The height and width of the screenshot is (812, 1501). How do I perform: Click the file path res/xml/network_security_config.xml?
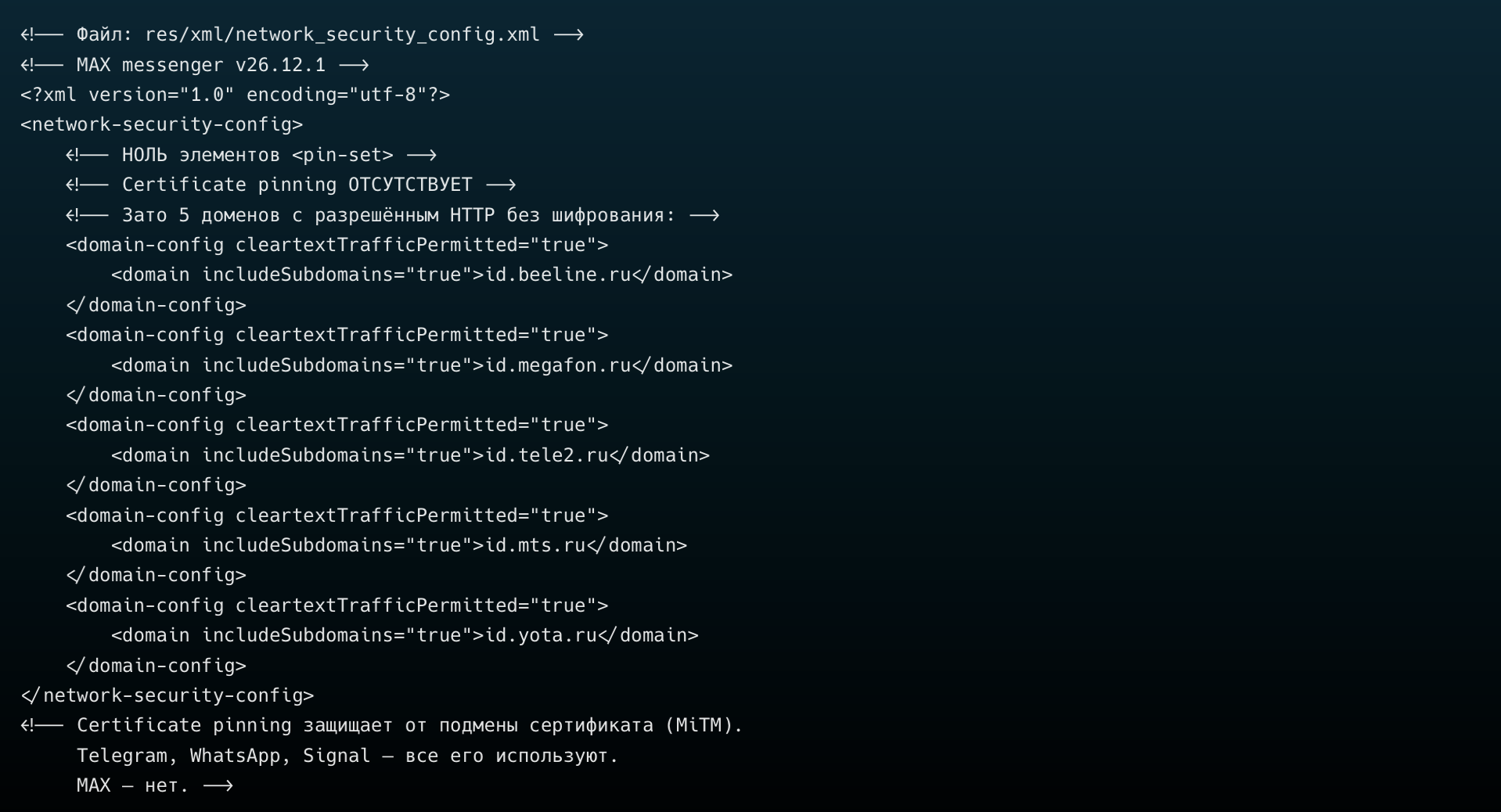click(x=342, y=34)
